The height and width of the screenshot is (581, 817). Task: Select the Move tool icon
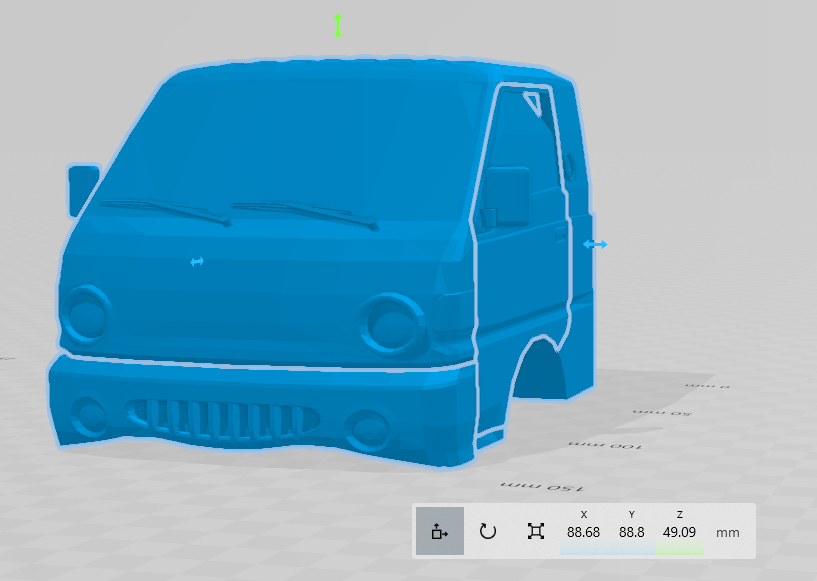click(x=440, y=531)
